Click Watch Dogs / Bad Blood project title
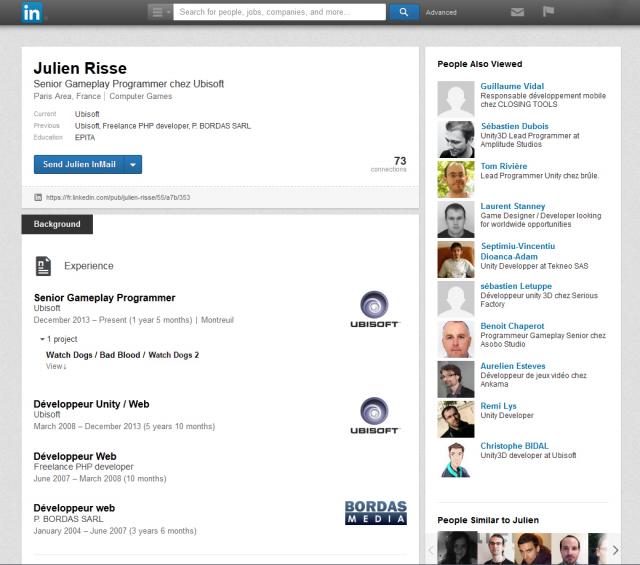This screenshot has height=565, width=640. click(122, 355)
